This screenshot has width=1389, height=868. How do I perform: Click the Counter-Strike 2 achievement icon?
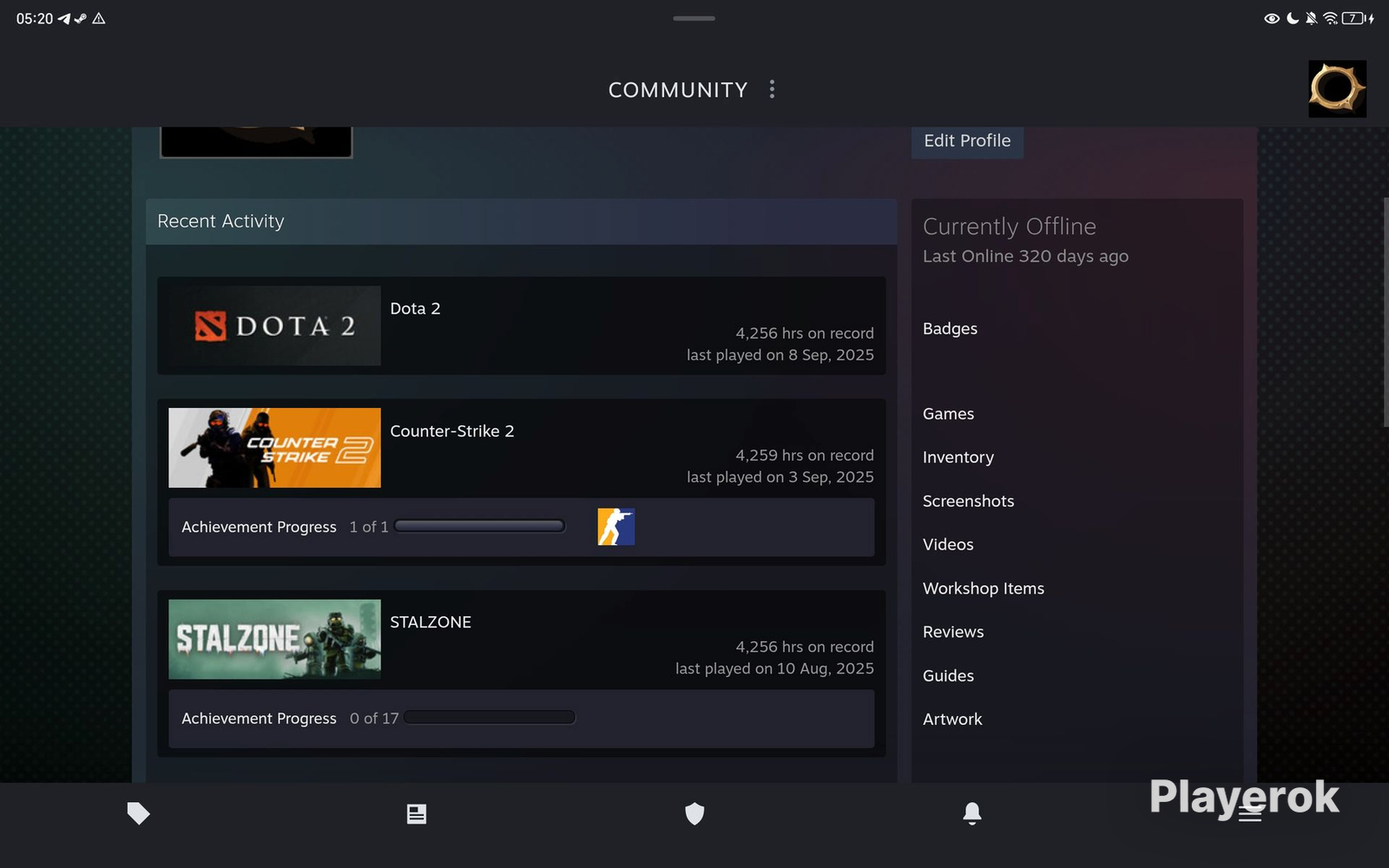click(x=616, y=527)
